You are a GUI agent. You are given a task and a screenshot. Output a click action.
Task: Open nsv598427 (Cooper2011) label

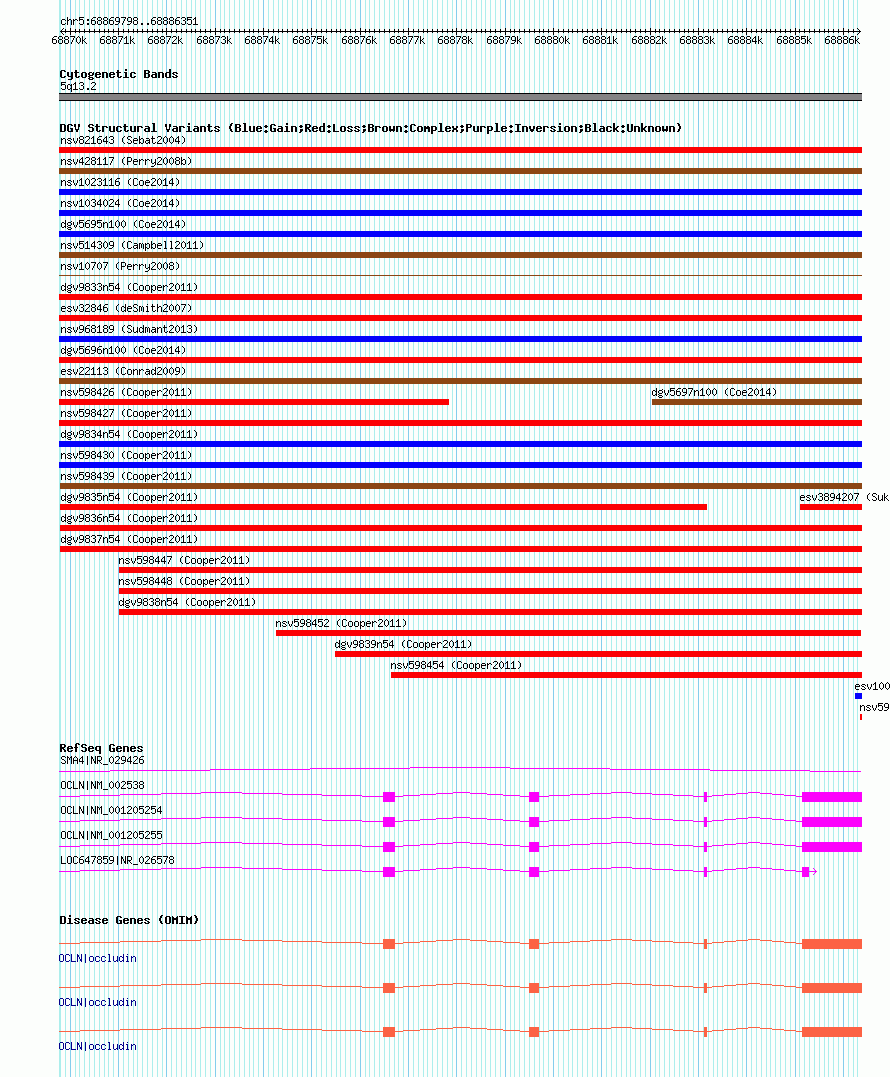126,413
